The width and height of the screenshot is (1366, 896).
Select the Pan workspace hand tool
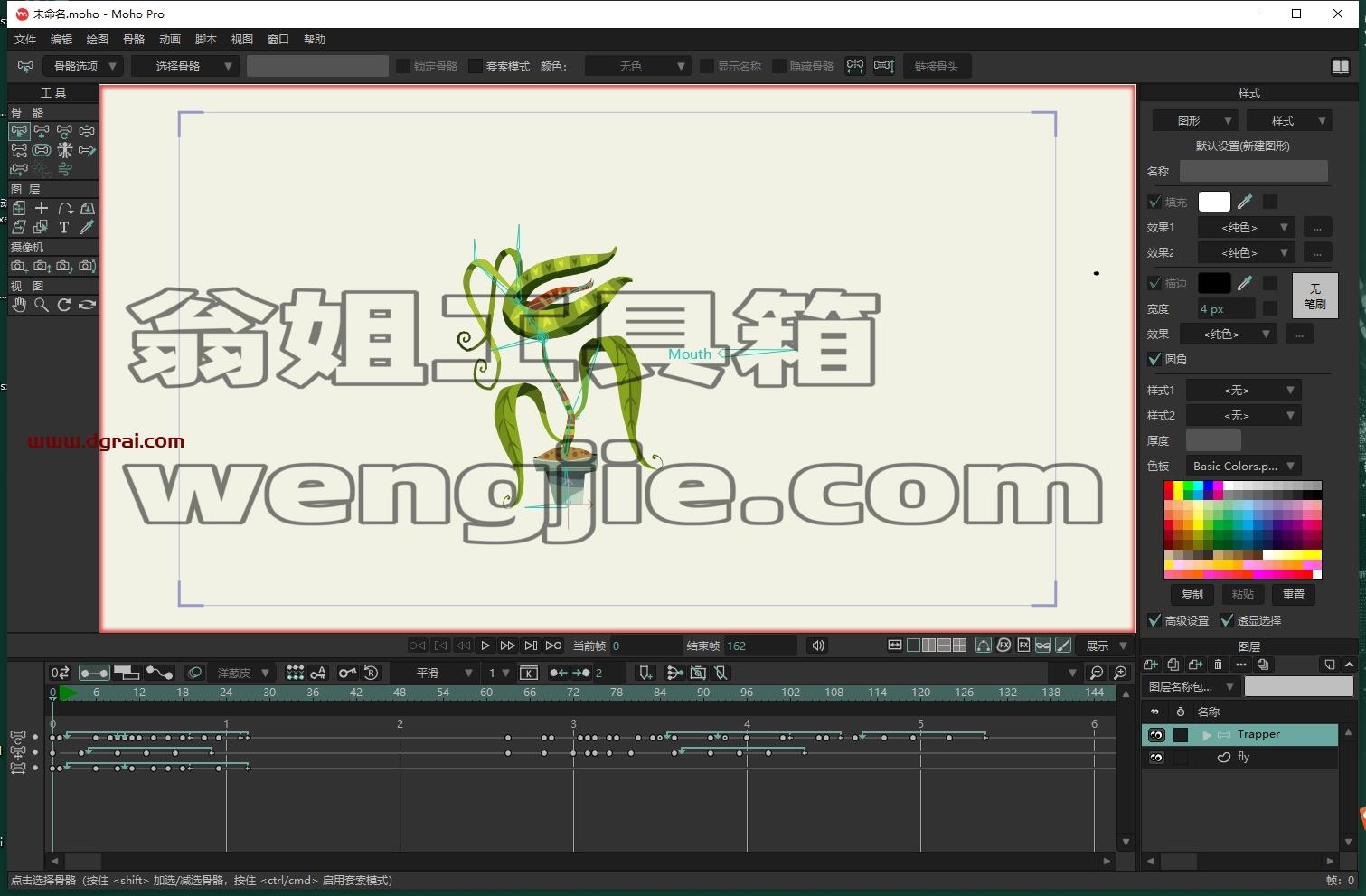pyautogui.click(x=19, y=305)
